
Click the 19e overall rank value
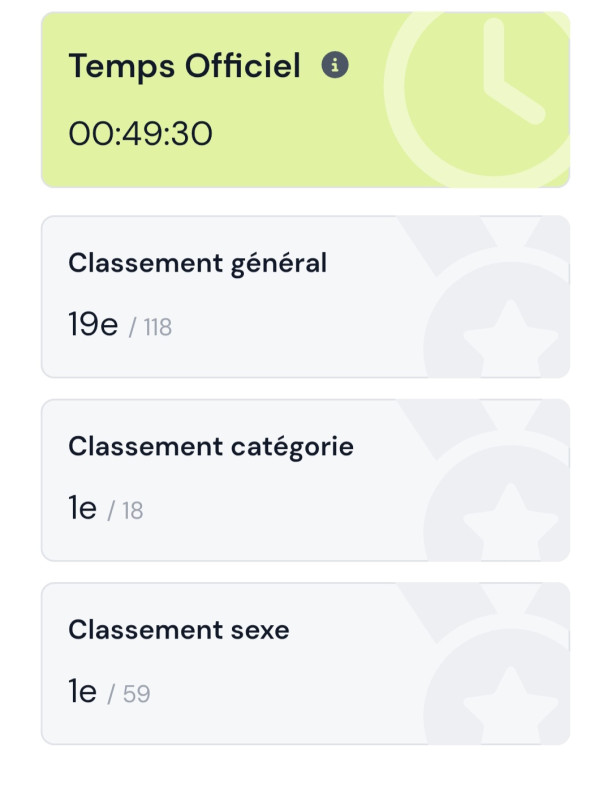point(93,325)
